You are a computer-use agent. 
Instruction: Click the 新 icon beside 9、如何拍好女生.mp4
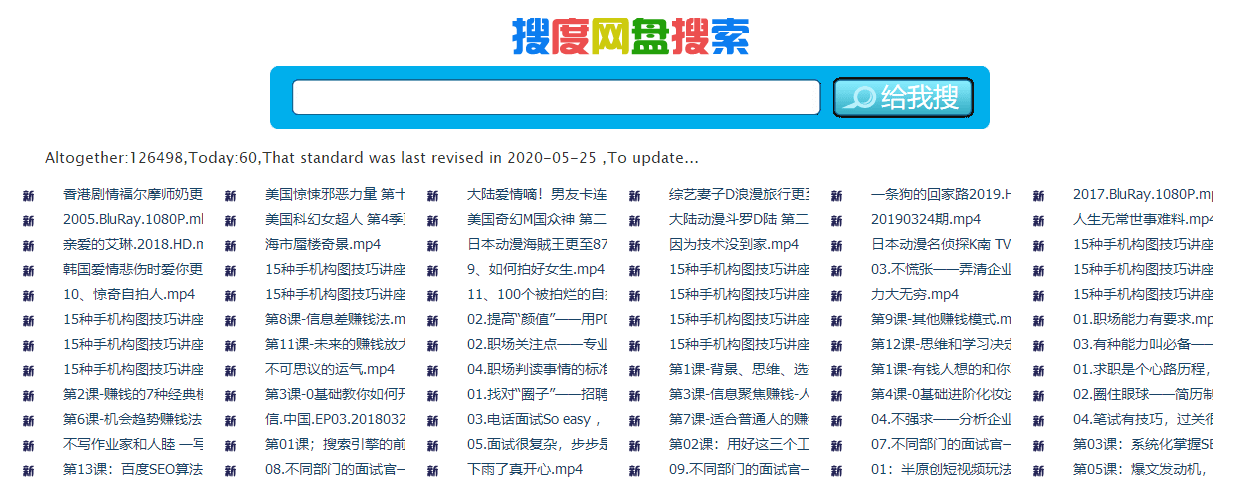pyautogui.click(x=432, y=270)
